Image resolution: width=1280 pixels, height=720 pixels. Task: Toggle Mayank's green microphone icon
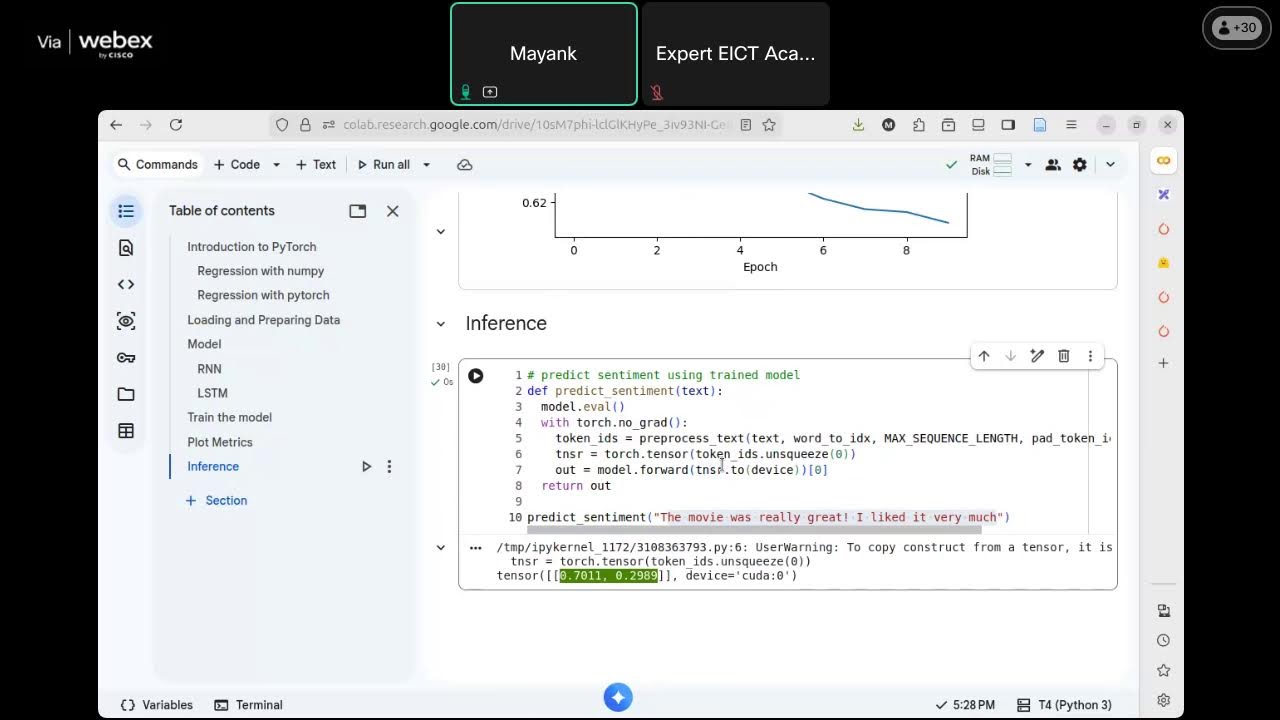coord(465,92)
